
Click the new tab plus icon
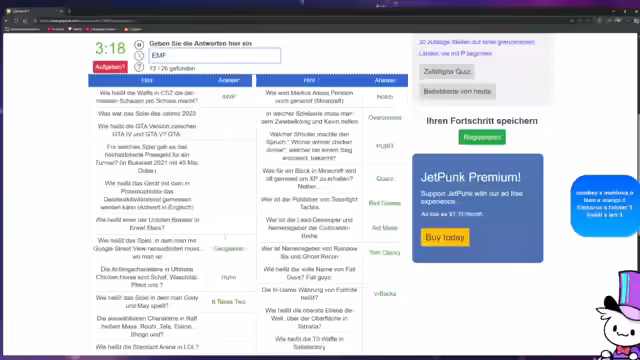(69, 11)
